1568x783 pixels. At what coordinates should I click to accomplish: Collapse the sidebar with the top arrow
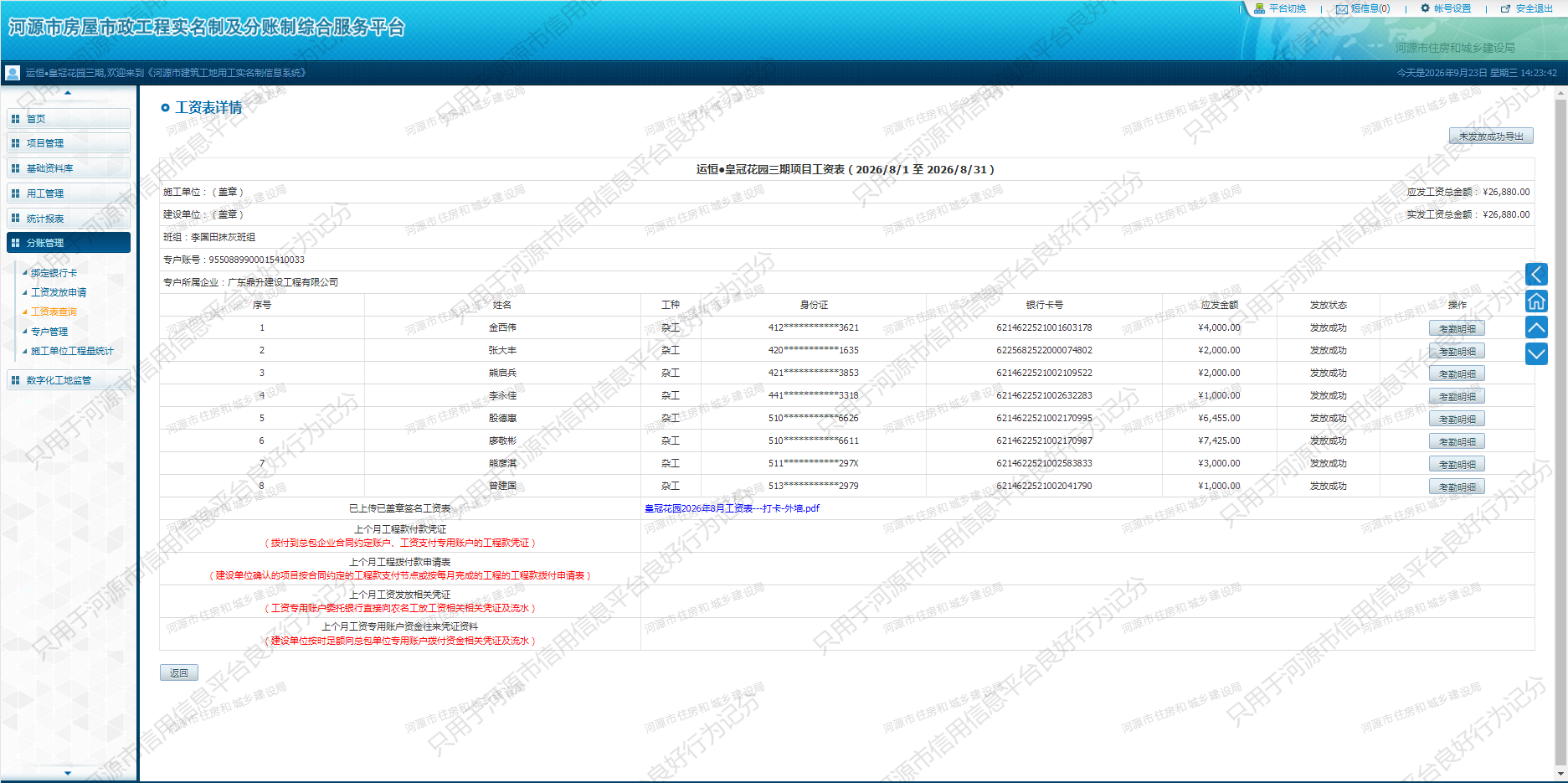pyautogui.click(x=68, y=93)
